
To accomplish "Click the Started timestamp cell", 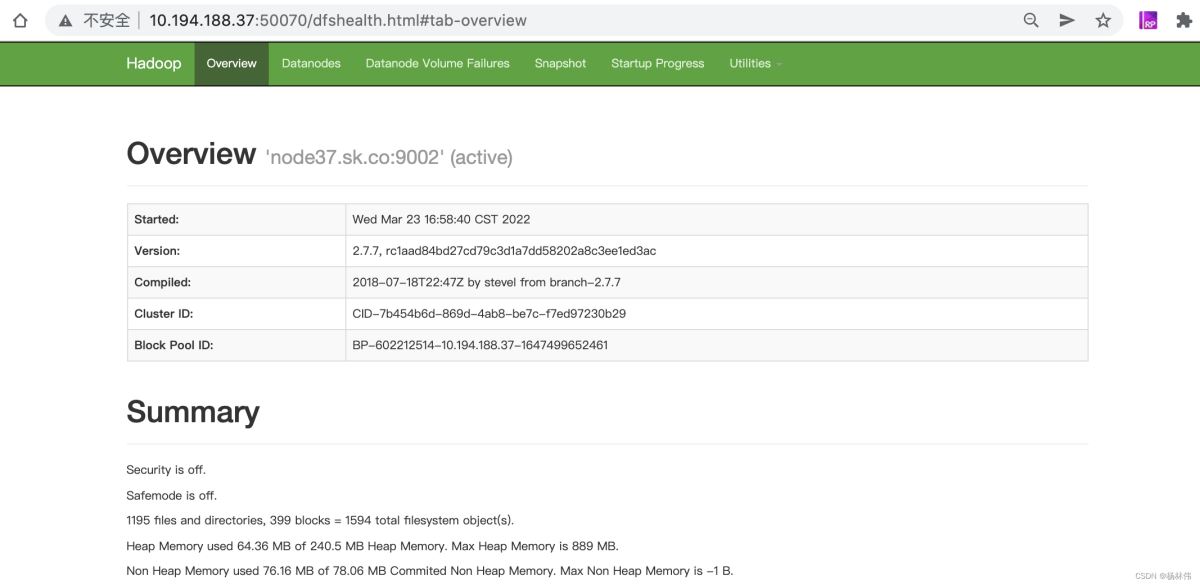I will pos(441,219).
